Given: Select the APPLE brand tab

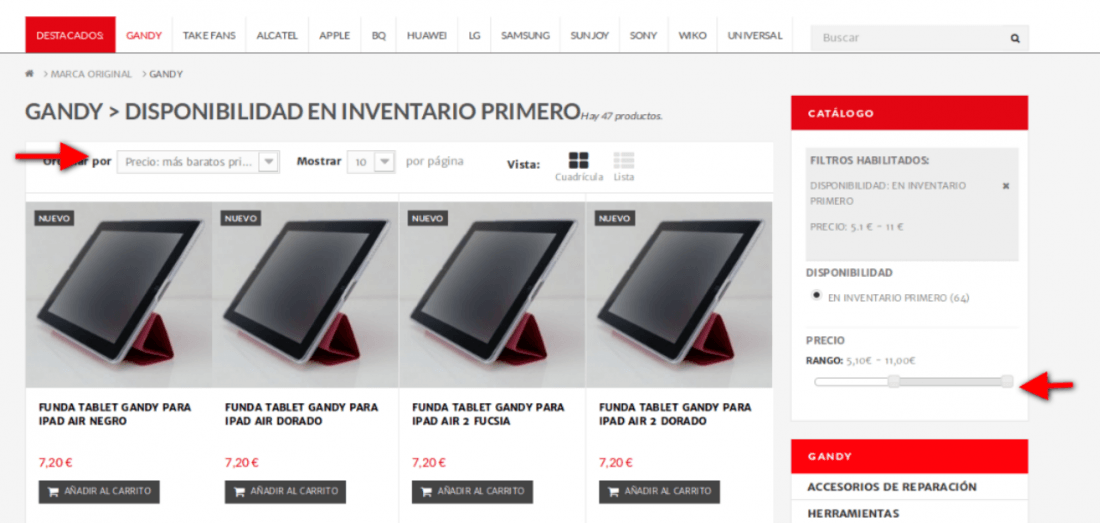Looking at the screenshot, I should [x=335, y=36].
